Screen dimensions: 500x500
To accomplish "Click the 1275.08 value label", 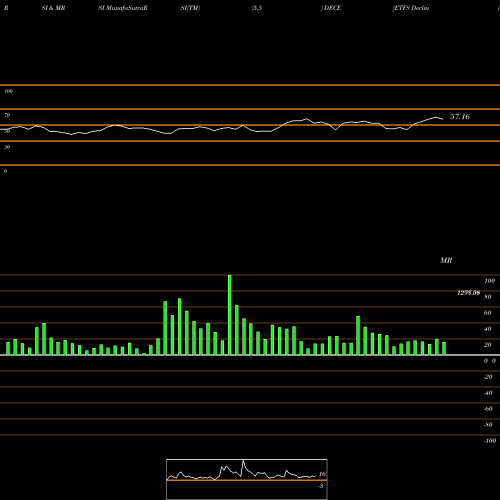I will pyautogui.click(x=469, y=293).
